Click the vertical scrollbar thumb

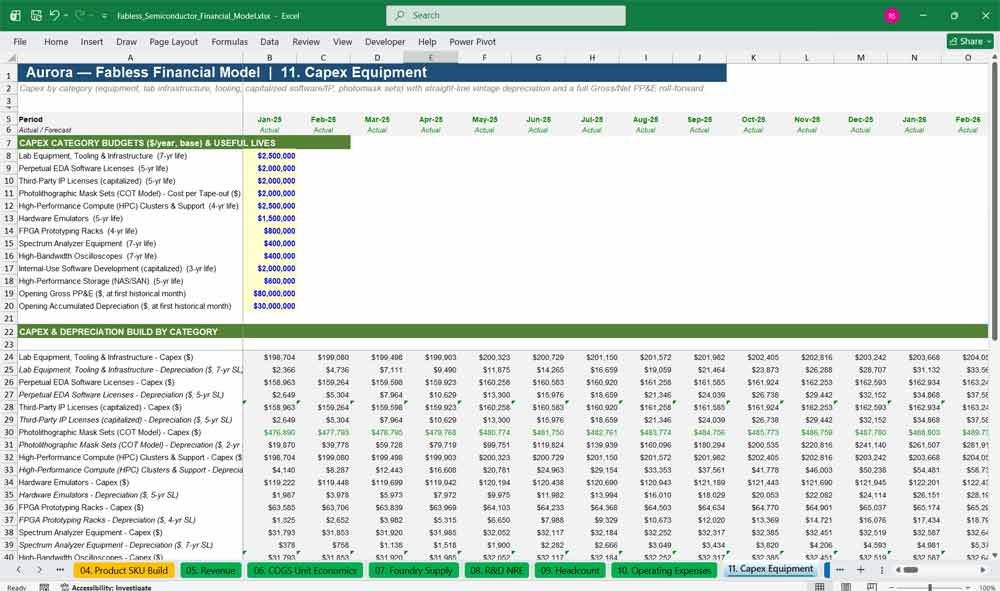[x=994, y=201]
